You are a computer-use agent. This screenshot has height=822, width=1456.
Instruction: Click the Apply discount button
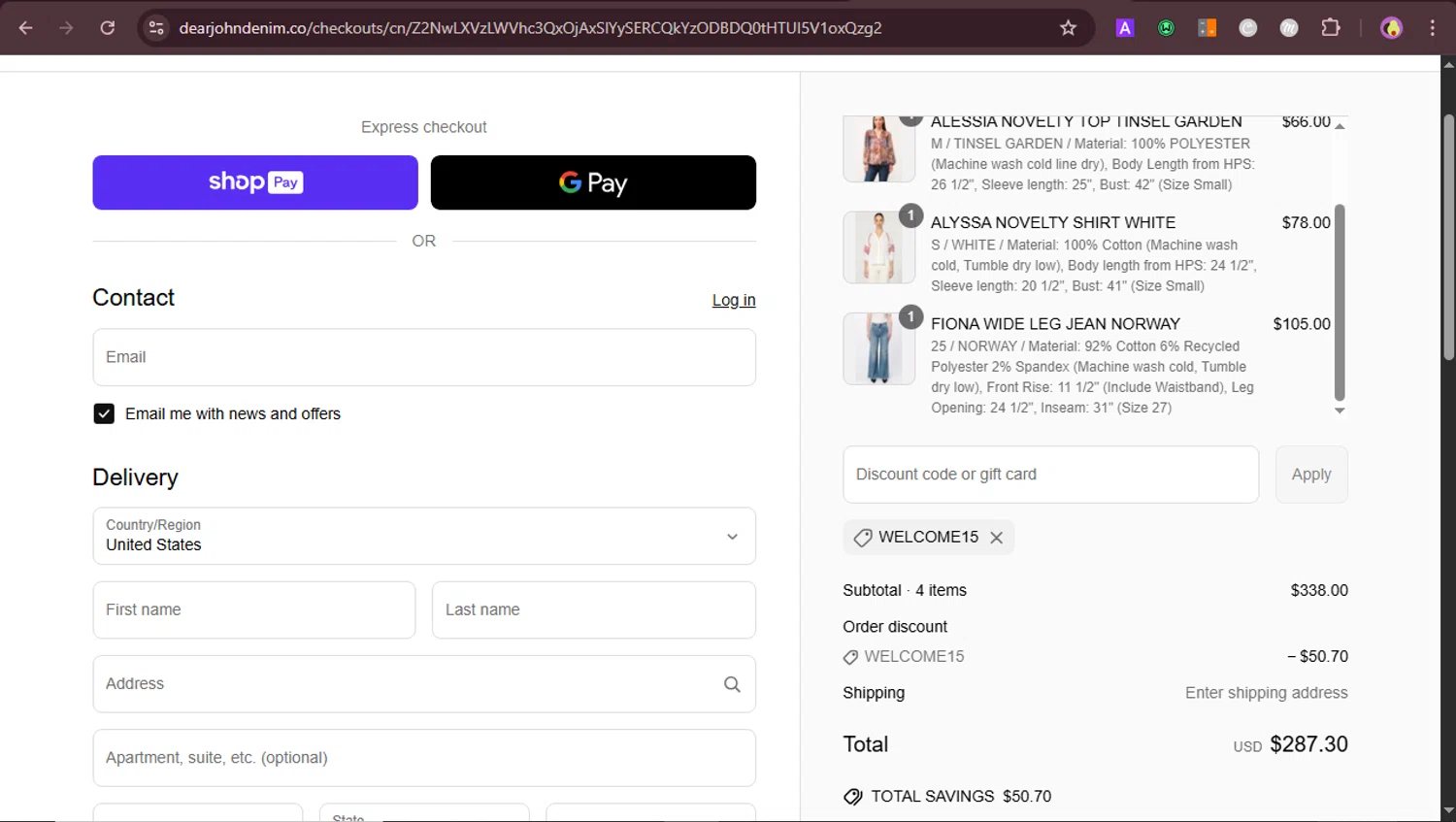(x=1311, y=475)
